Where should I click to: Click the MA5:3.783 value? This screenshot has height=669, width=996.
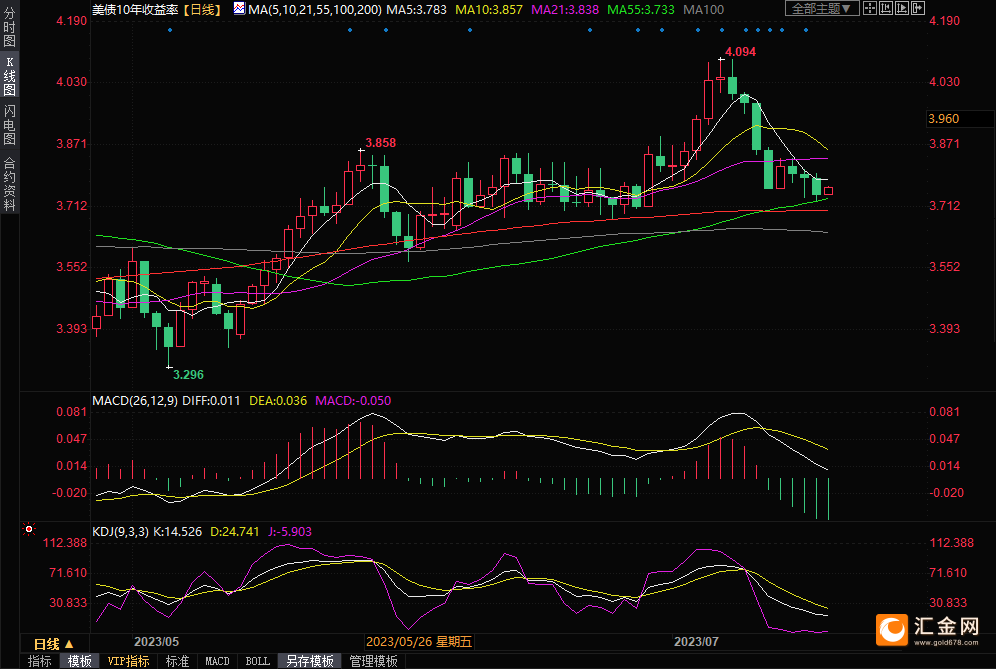point(419,10)
